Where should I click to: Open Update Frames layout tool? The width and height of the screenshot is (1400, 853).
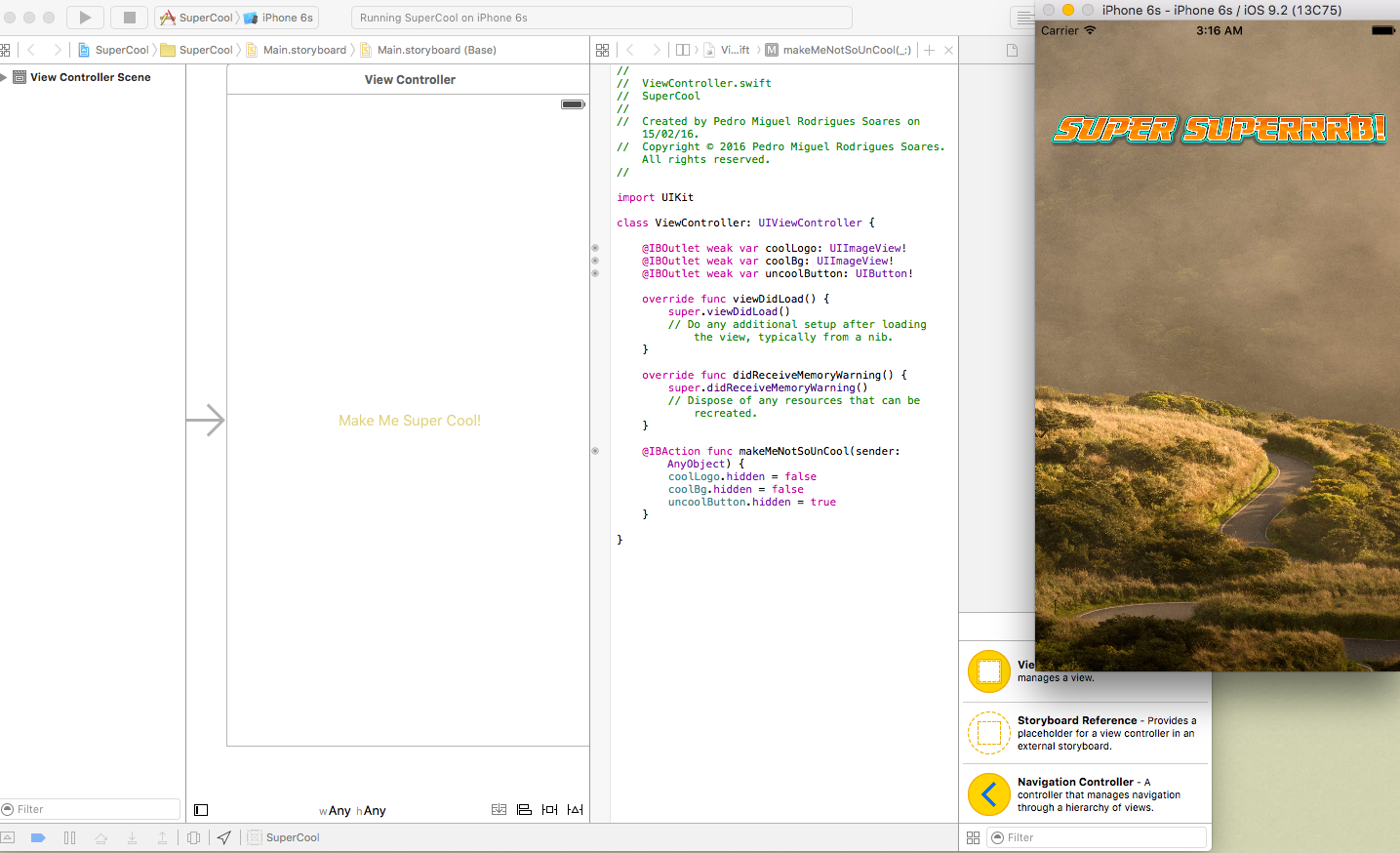point(499,810)
